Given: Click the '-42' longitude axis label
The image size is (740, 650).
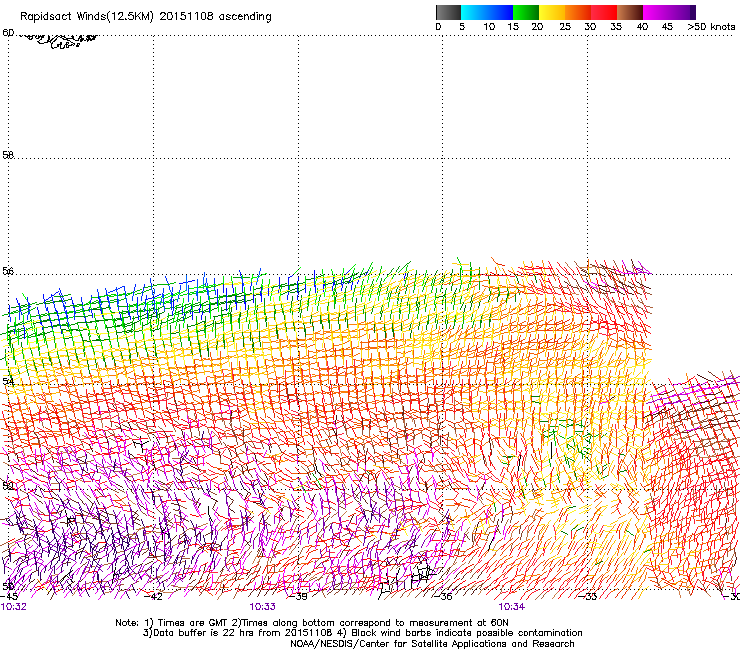Looking at the screenshot, I should [x=153, y=597].
